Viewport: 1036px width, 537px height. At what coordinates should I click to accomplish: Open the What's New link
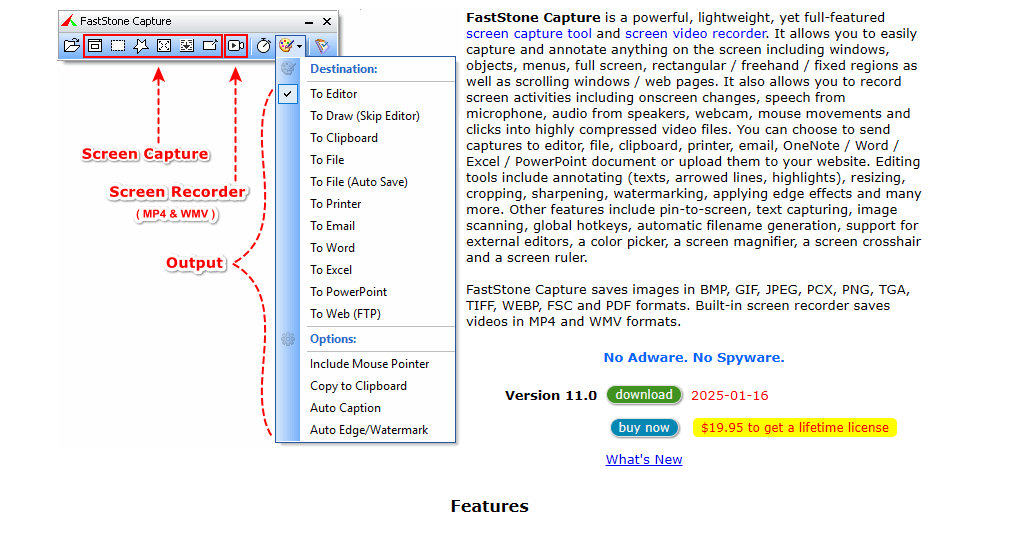pos(644,460)
